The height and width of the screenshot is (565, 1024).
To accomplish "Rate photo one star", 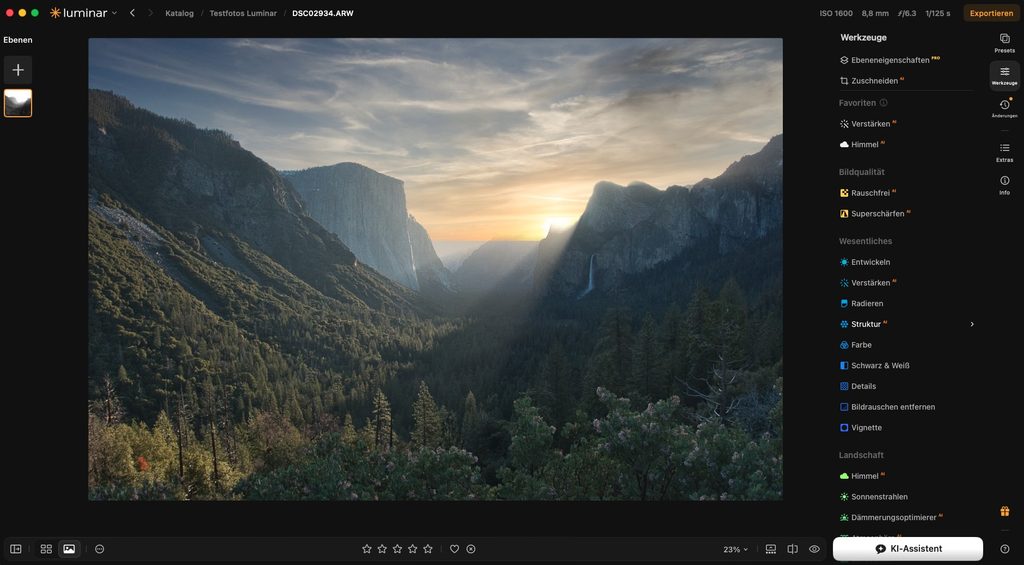I will (x=366, y=549).
